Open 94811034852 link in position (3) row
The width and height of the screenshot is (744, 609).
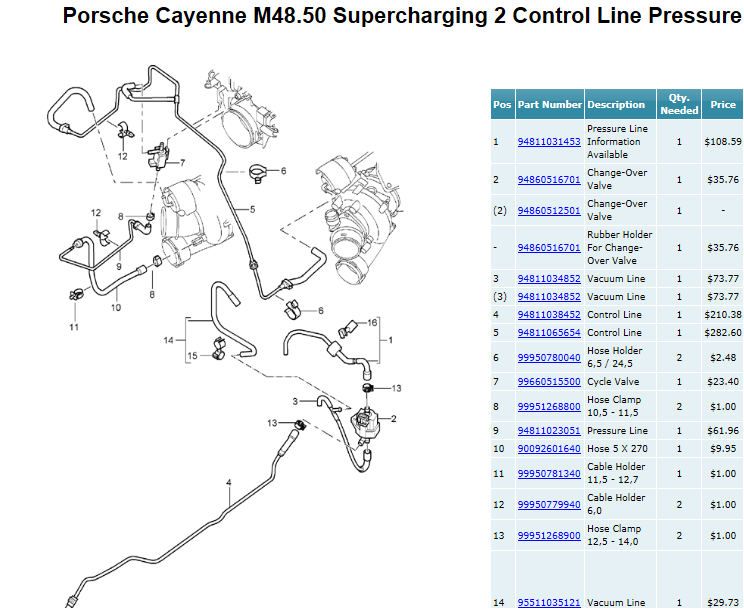(x=549, y=297)
